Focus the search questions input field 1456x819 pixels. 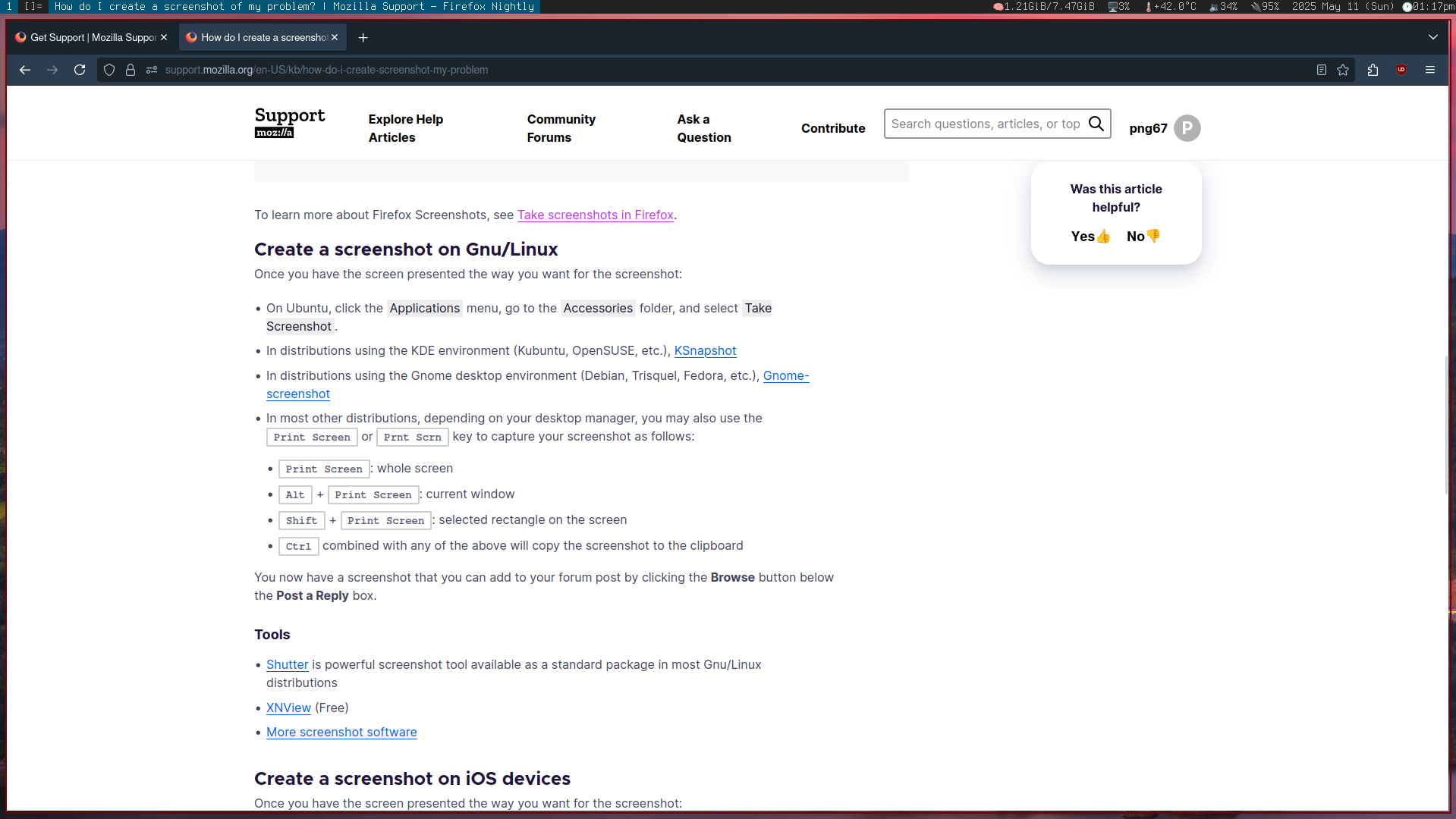click(x=986, y=124)
